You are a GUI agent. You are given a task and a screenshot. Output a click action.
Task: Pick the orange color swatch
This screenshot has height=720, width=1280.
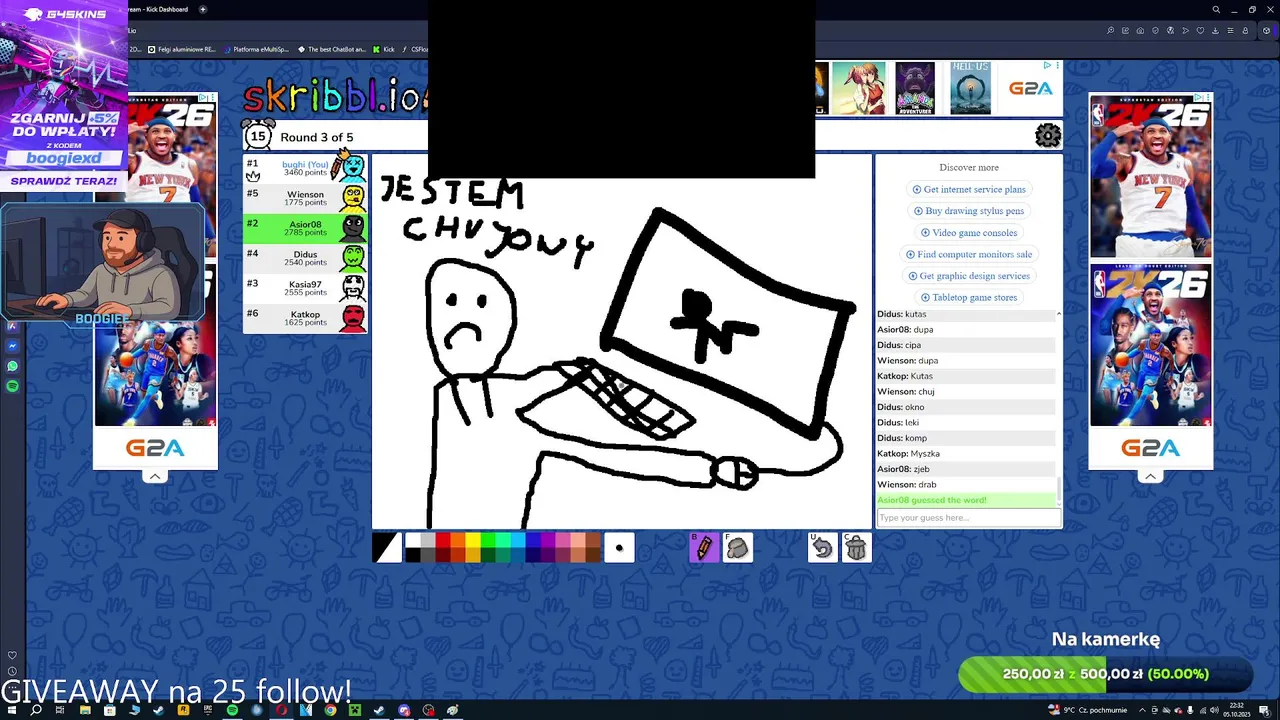(x=457, y=540)
